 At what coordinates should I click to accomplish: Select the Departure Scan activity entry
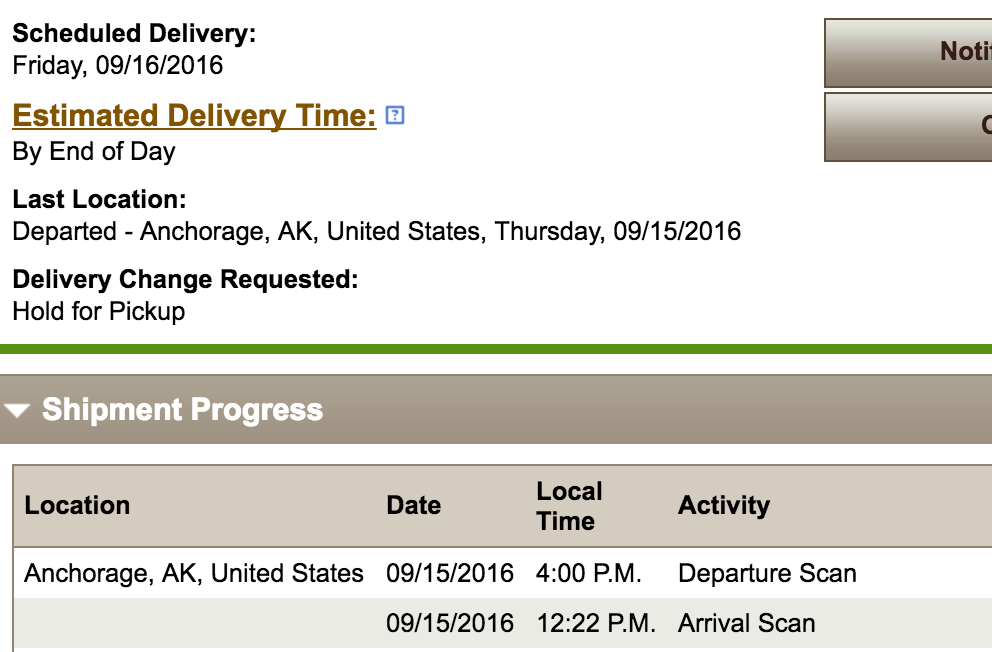767,574
